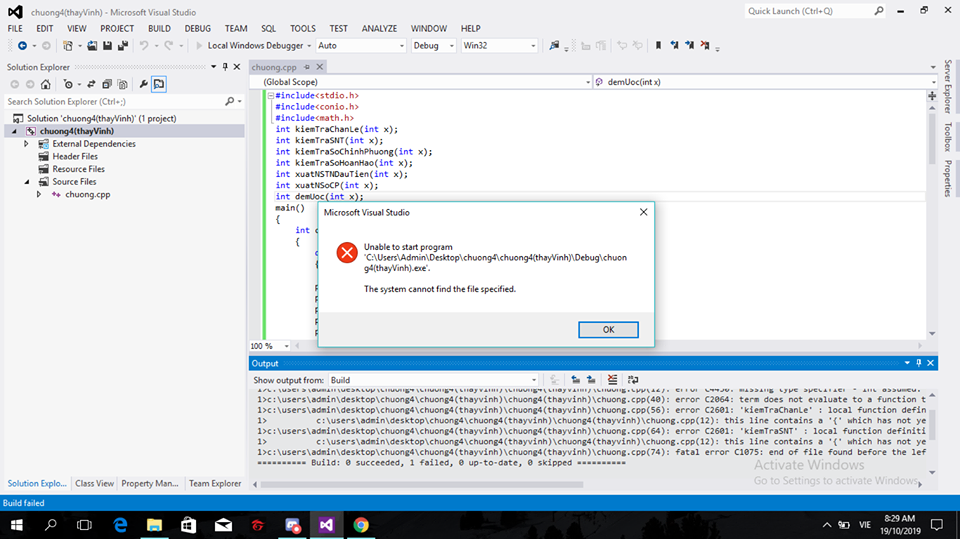This screenshot has width=960, height=539.
Task: Open the BUILD menu
Action: (x=159, y=29)
